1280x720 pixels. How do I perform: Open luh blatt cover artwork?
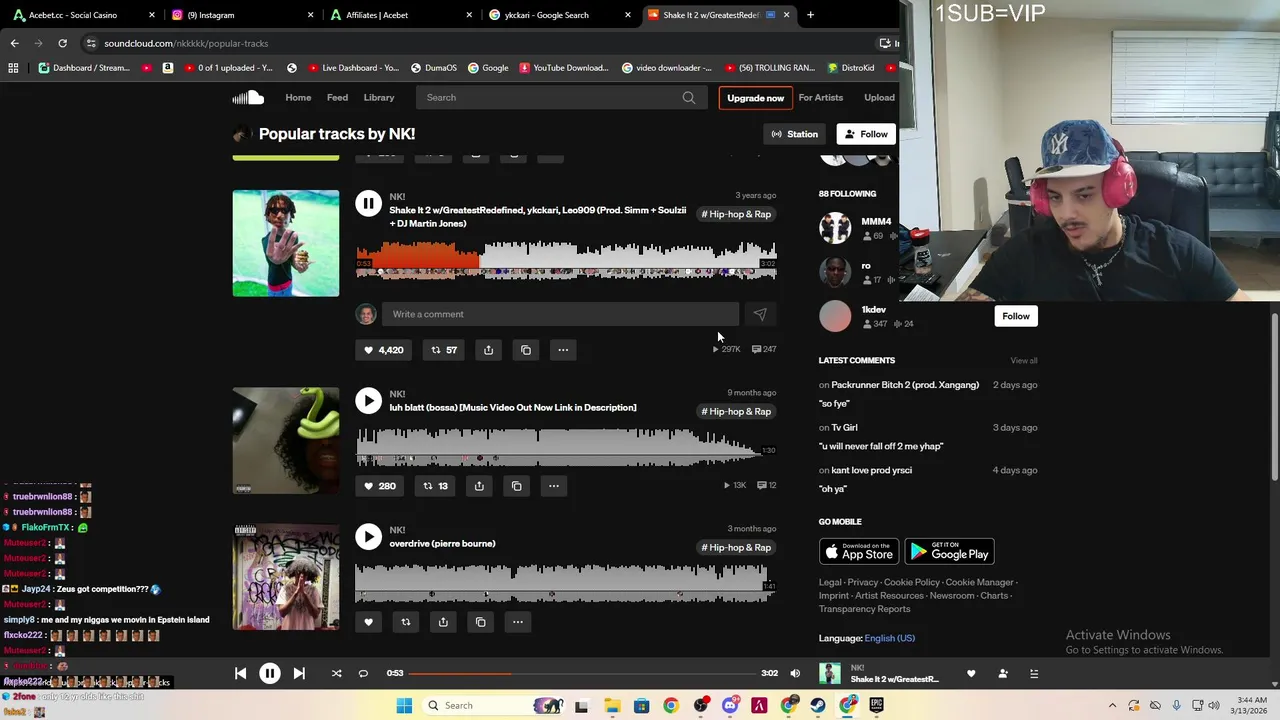(286, 440)
